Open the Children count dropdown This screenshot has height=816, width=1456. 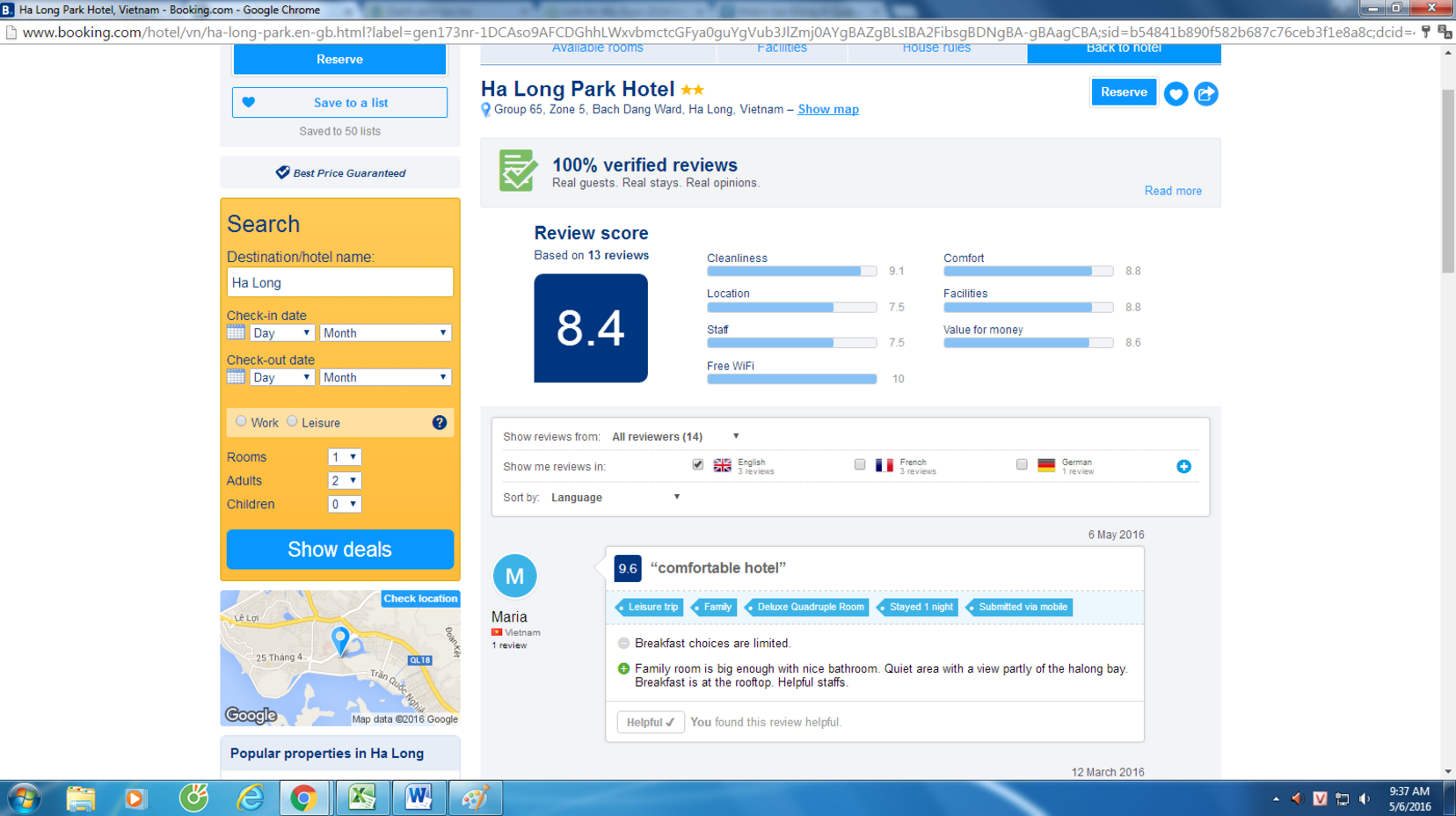(345, 504)
